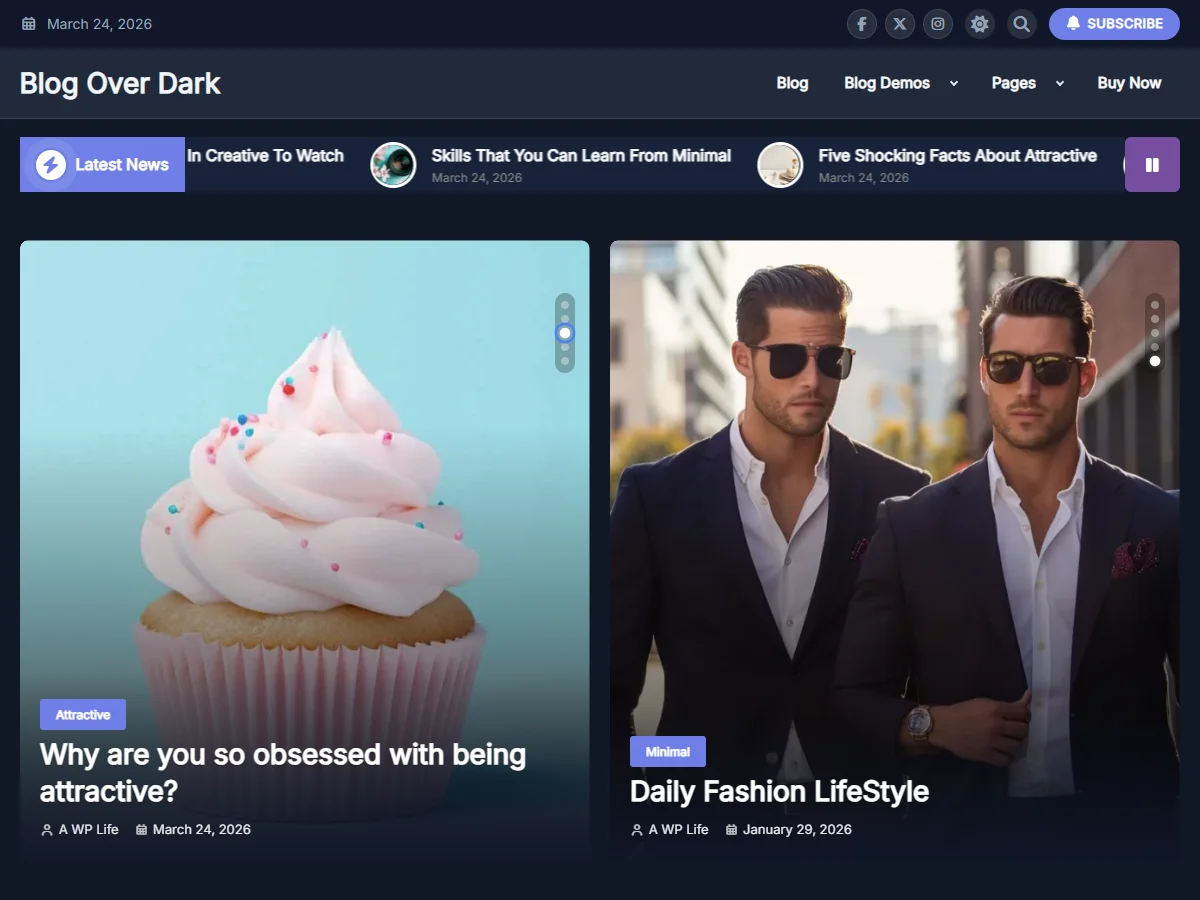
Task: Open the Instagram social icon
Action: coord(938,24)
